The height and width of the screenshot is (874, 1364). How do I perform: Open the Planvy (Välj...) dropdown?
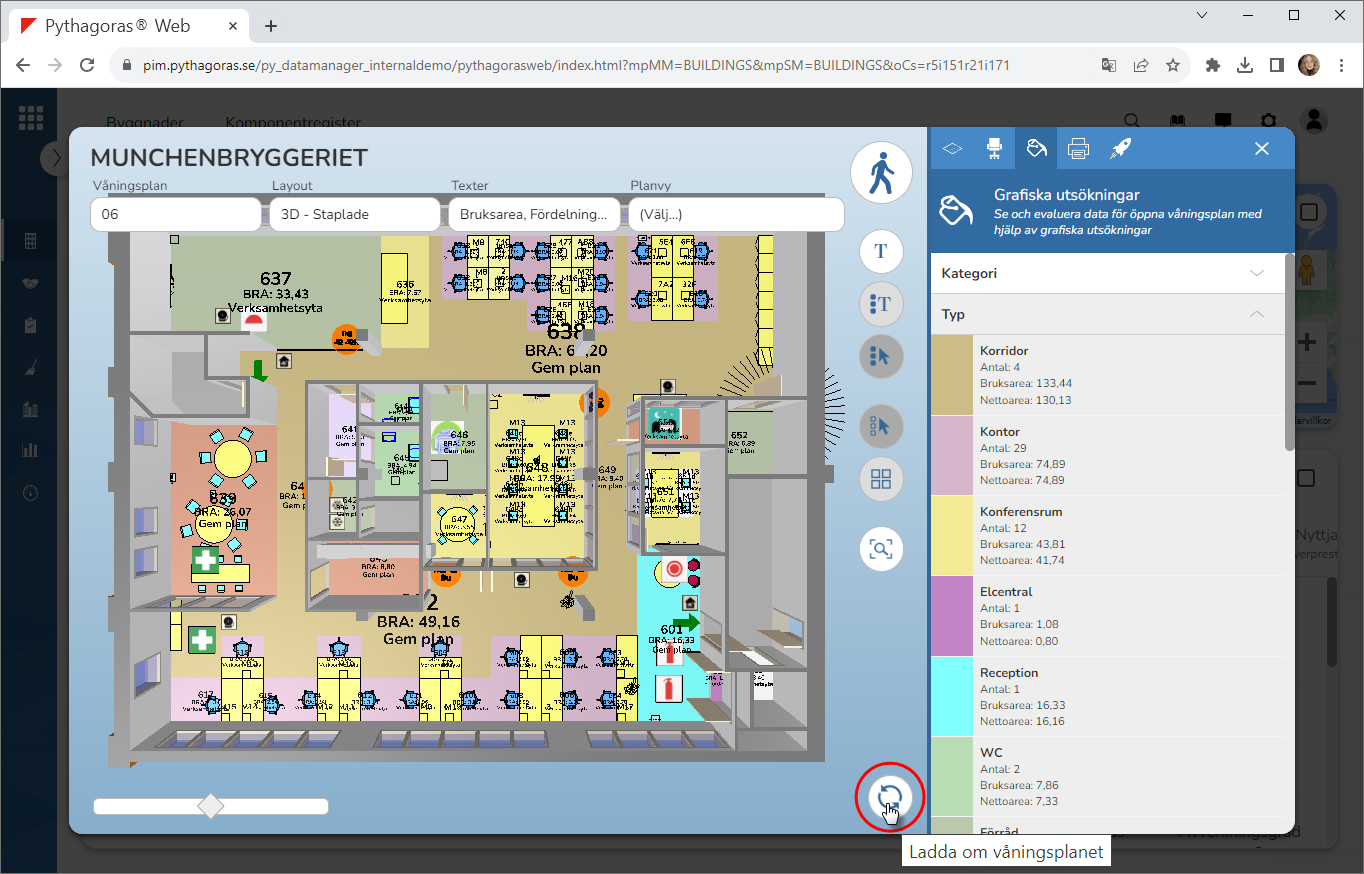pos(735,214)
